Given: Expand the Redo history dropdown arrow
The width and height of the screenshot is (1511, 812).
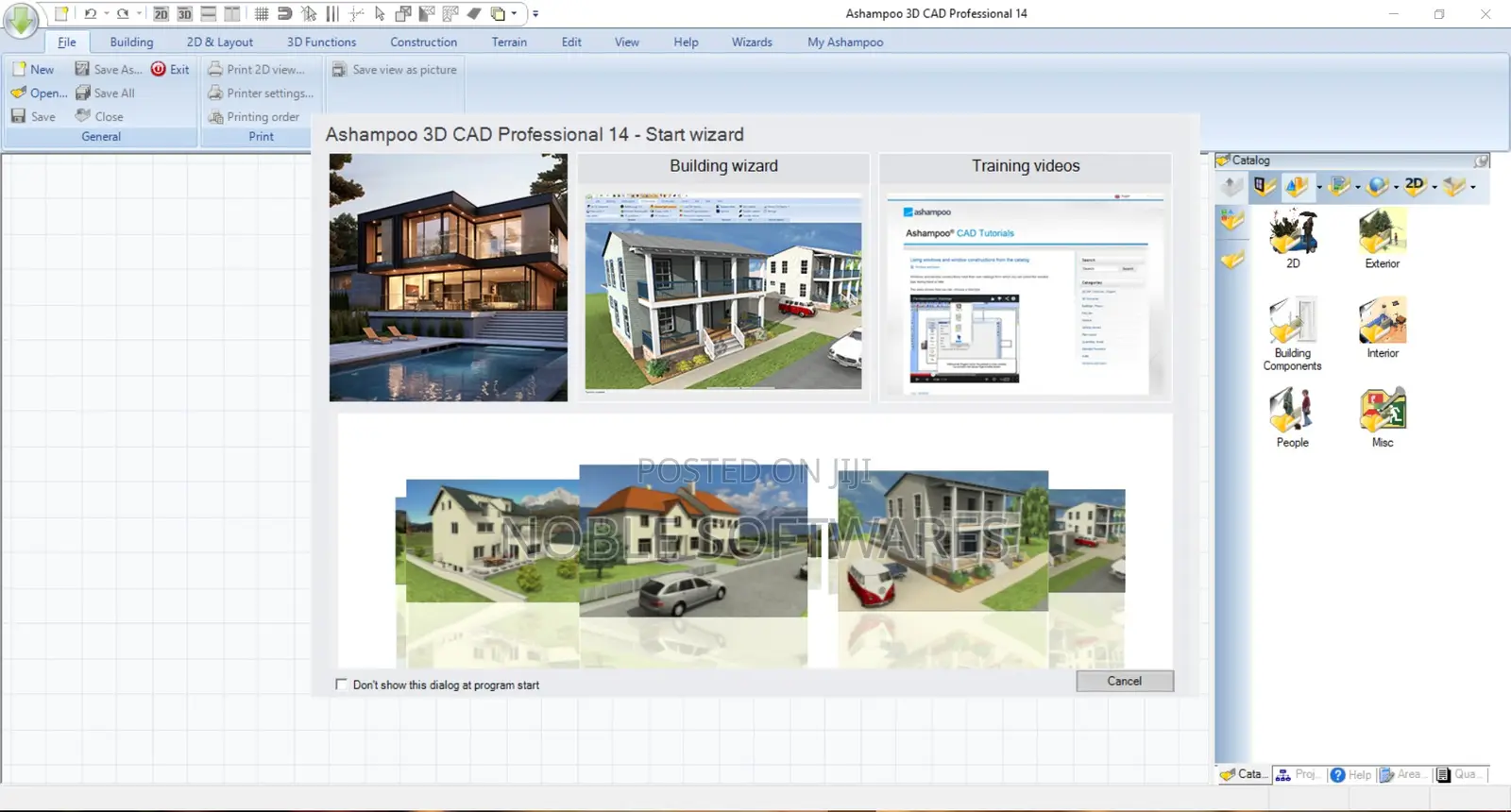Looking at the screenshot, I should click(139, 13).
